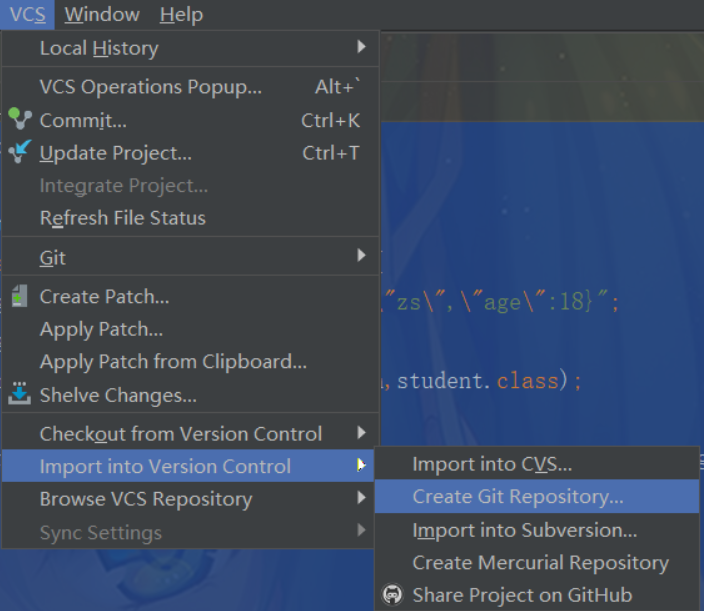Click Sync Settings entry
The width and height of the screenshot is (704, 611).
point(188,532)
